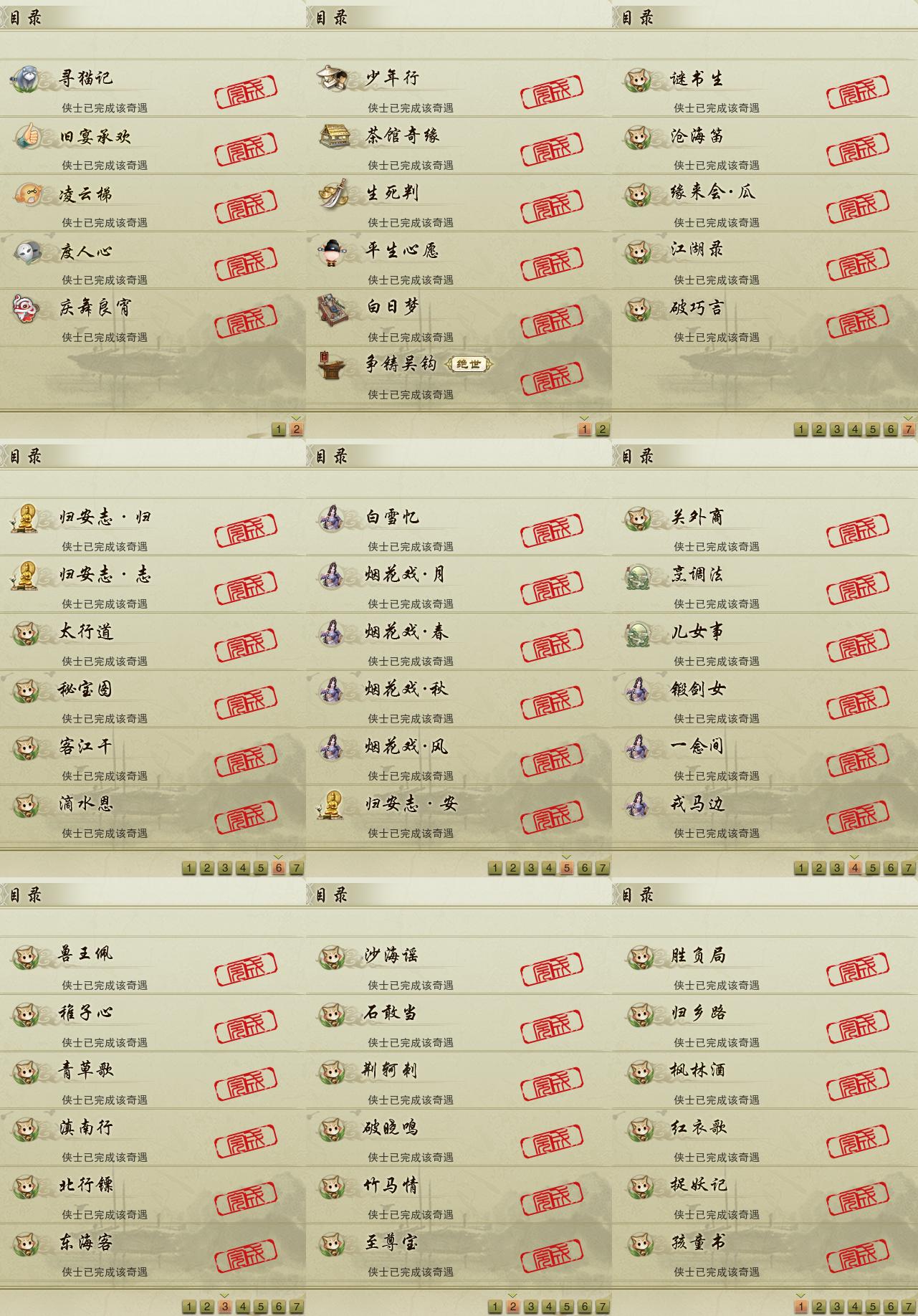The width and height of the screenshot is (918, 1316).
Task: Click the green jade icon for 烹调法
Action: coord(638,576)
